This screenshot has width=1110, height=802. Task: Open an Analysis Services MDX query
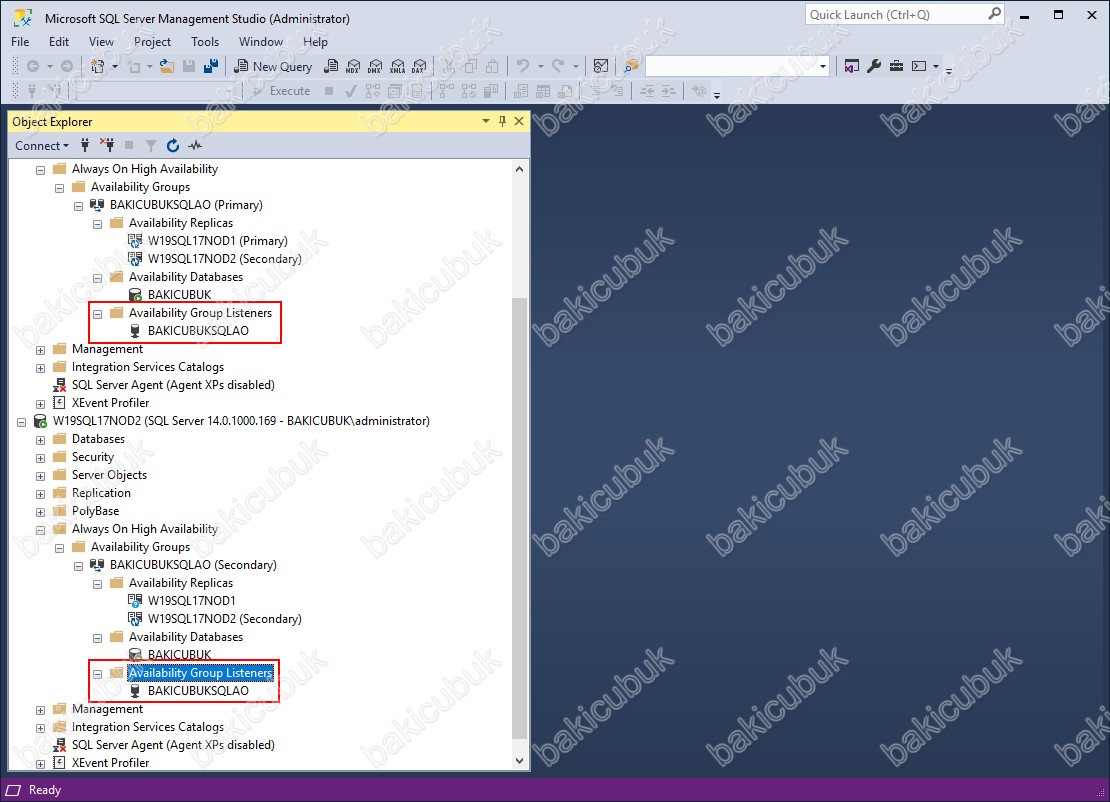click(x=352, y=66)
